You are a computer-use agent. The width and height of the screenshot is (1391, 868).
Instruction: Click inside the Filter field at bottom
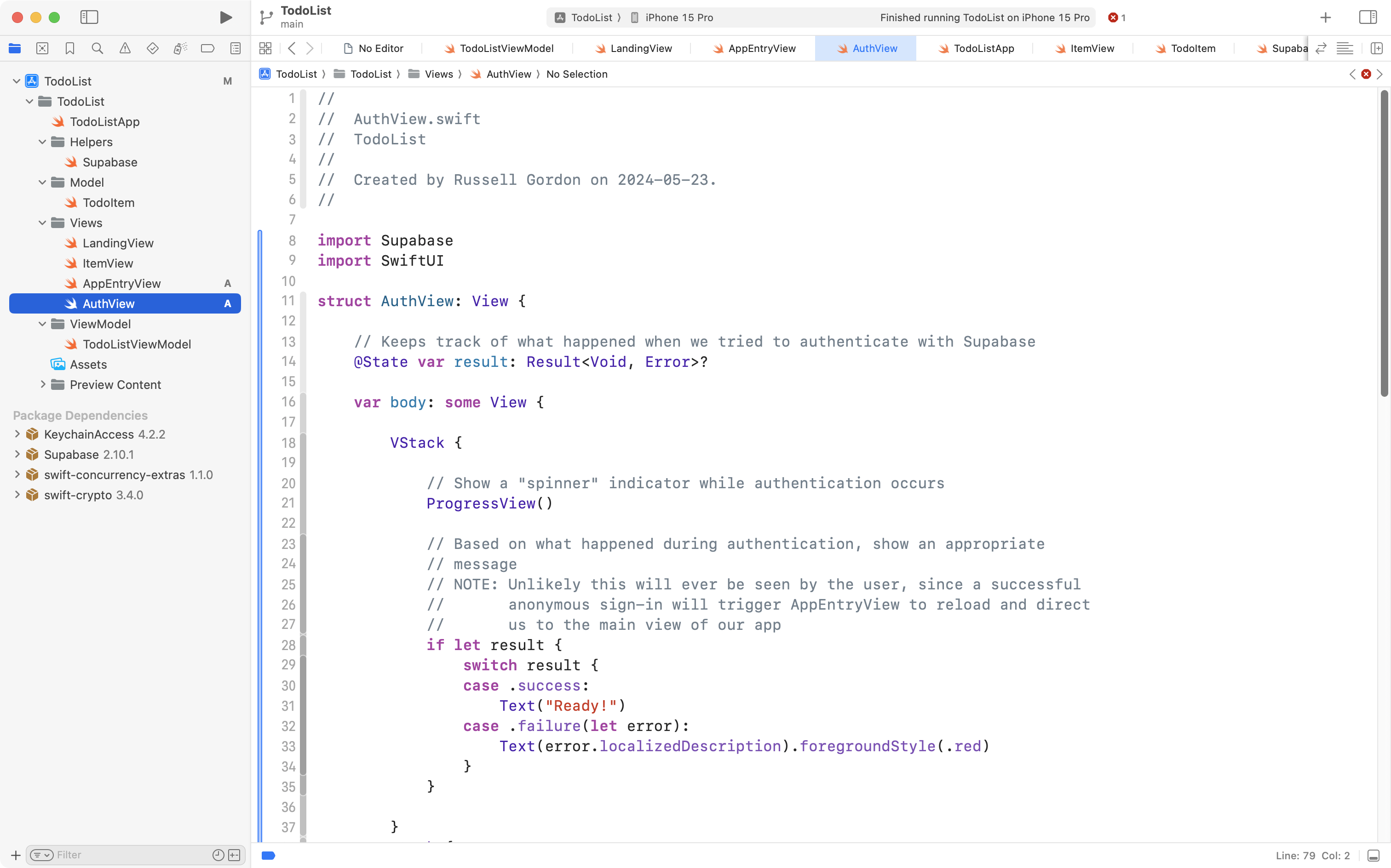115,855
